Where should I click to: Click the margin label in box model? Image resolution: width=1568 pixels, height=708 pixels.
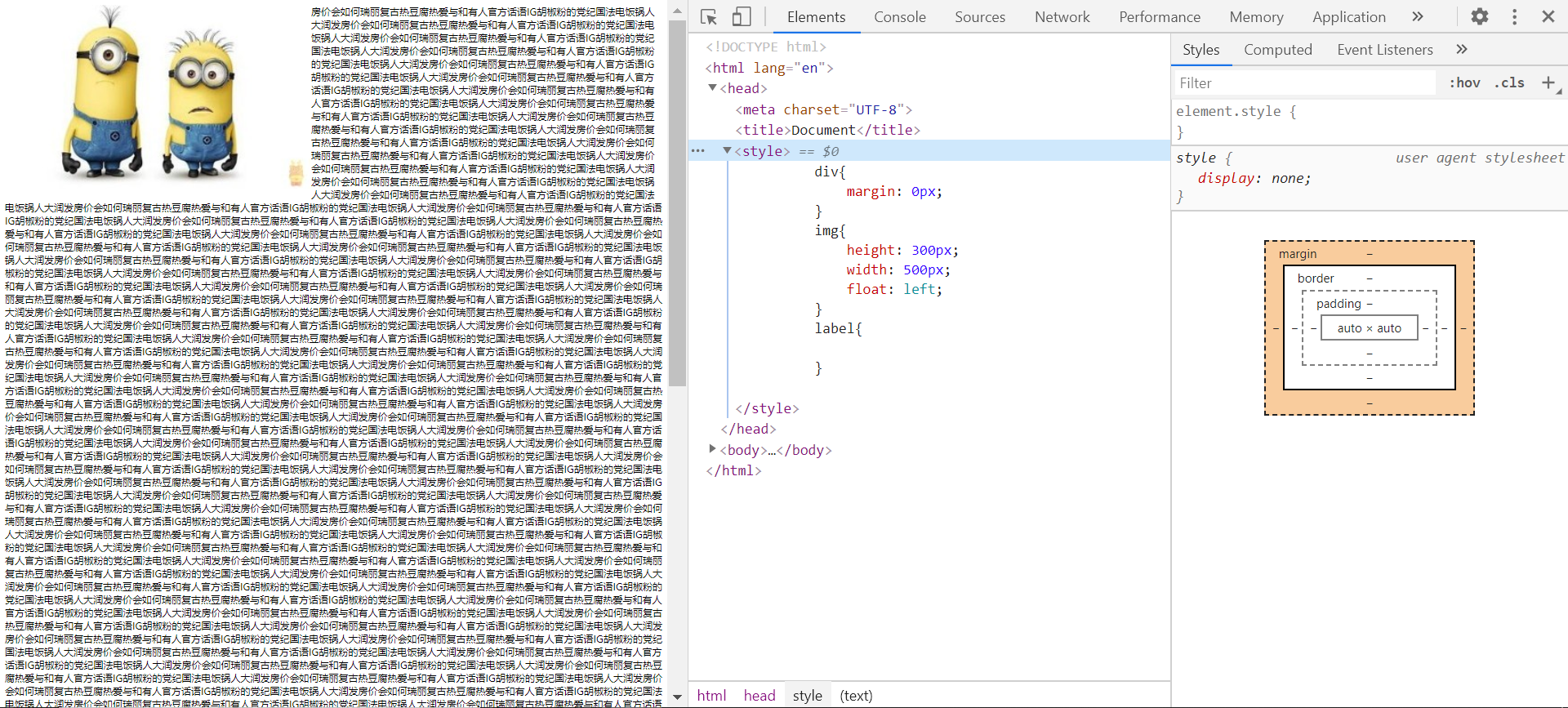tap(1298, 254)
